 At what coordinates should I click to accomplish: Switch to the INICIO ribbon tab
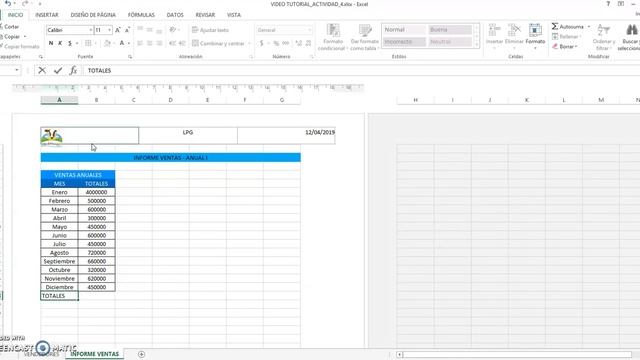tap(16, 15)
